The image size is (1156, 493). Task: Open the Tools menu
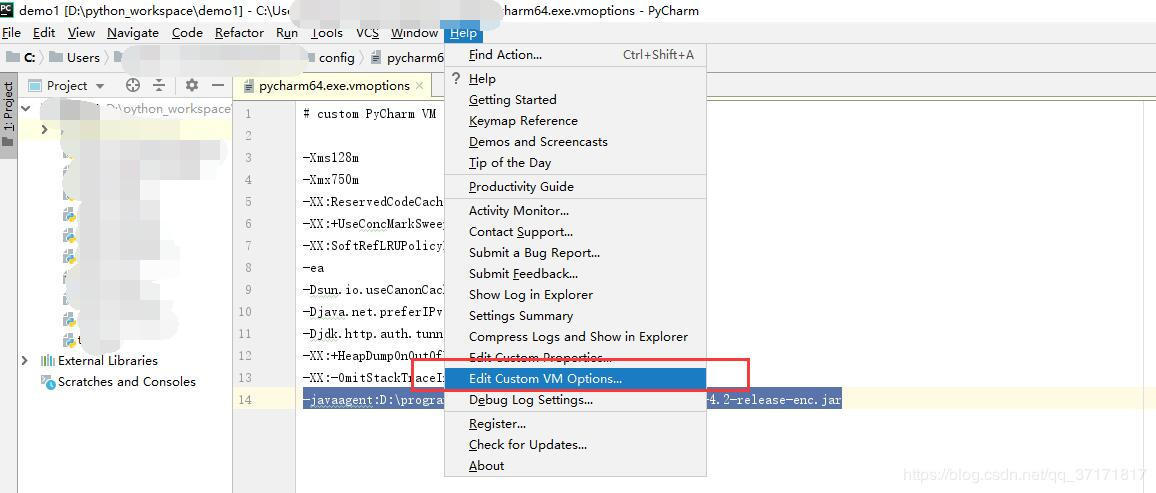pos(327,33)
